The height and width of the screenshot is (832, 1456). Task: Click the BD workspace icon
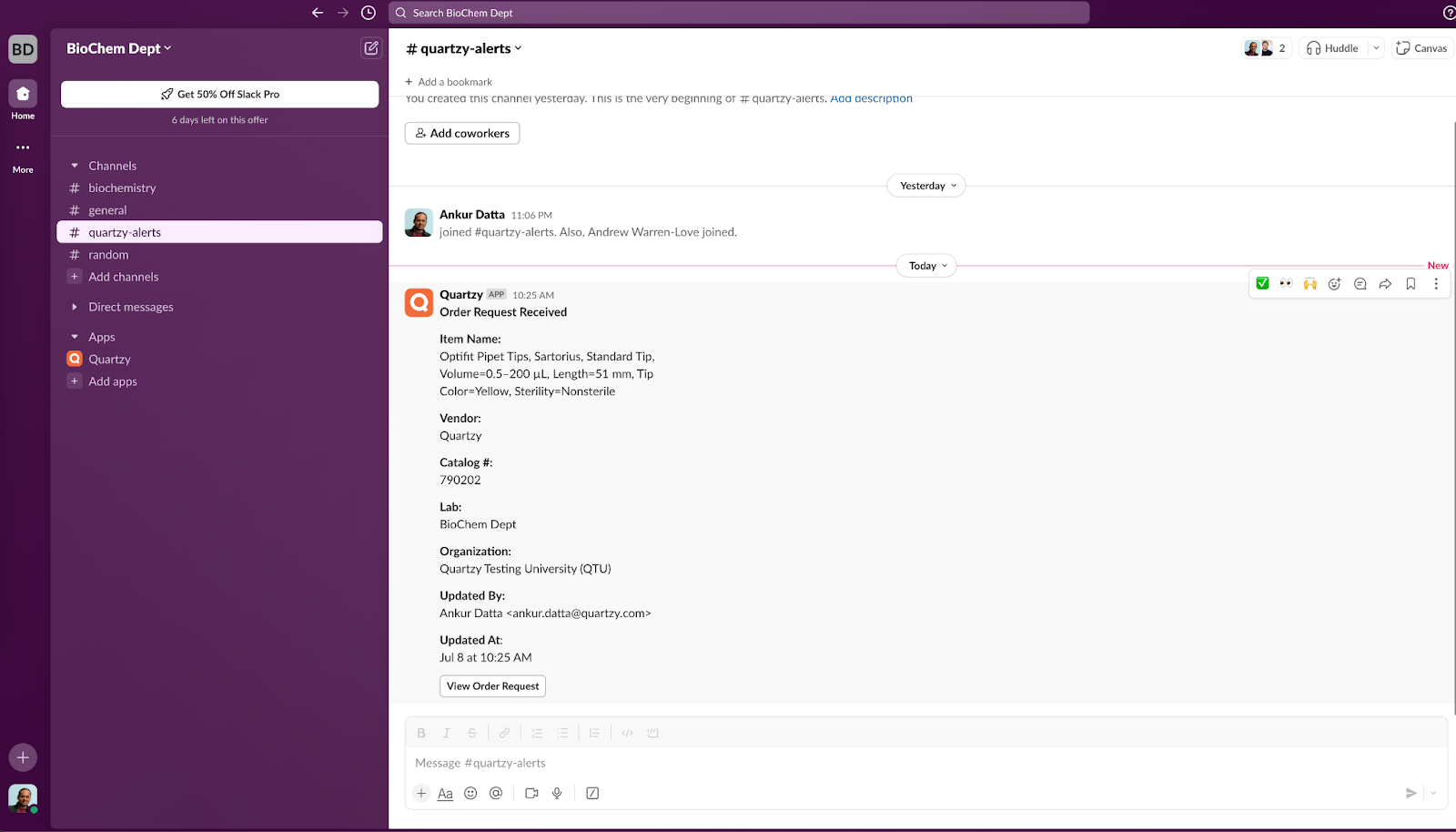[23, 49]
